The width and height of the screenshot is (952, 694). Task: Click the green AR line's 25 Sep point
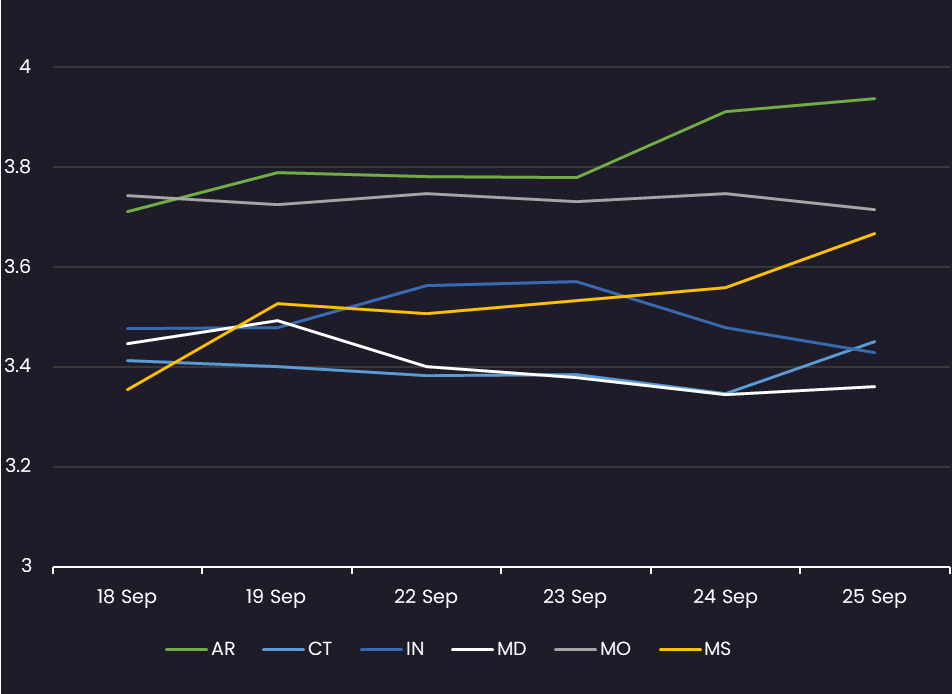point(875,98)
